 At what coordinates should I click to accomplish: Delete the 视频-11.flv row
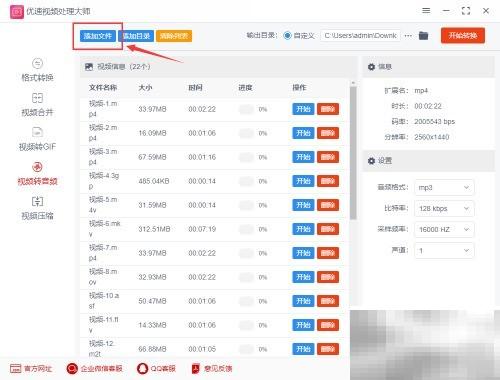(328, 325)
